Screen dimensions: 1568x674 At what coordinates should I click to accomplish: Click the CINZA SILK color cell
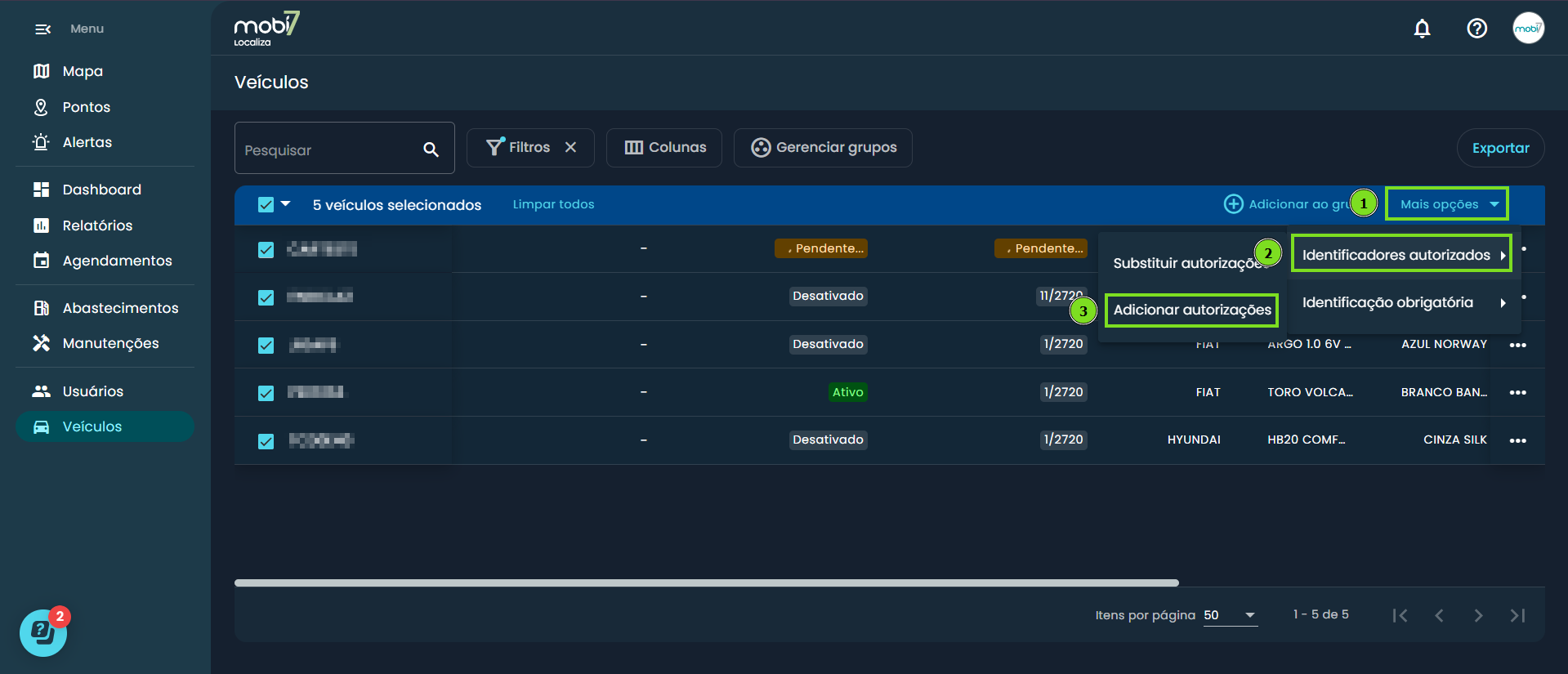(x=1454, y=440)
